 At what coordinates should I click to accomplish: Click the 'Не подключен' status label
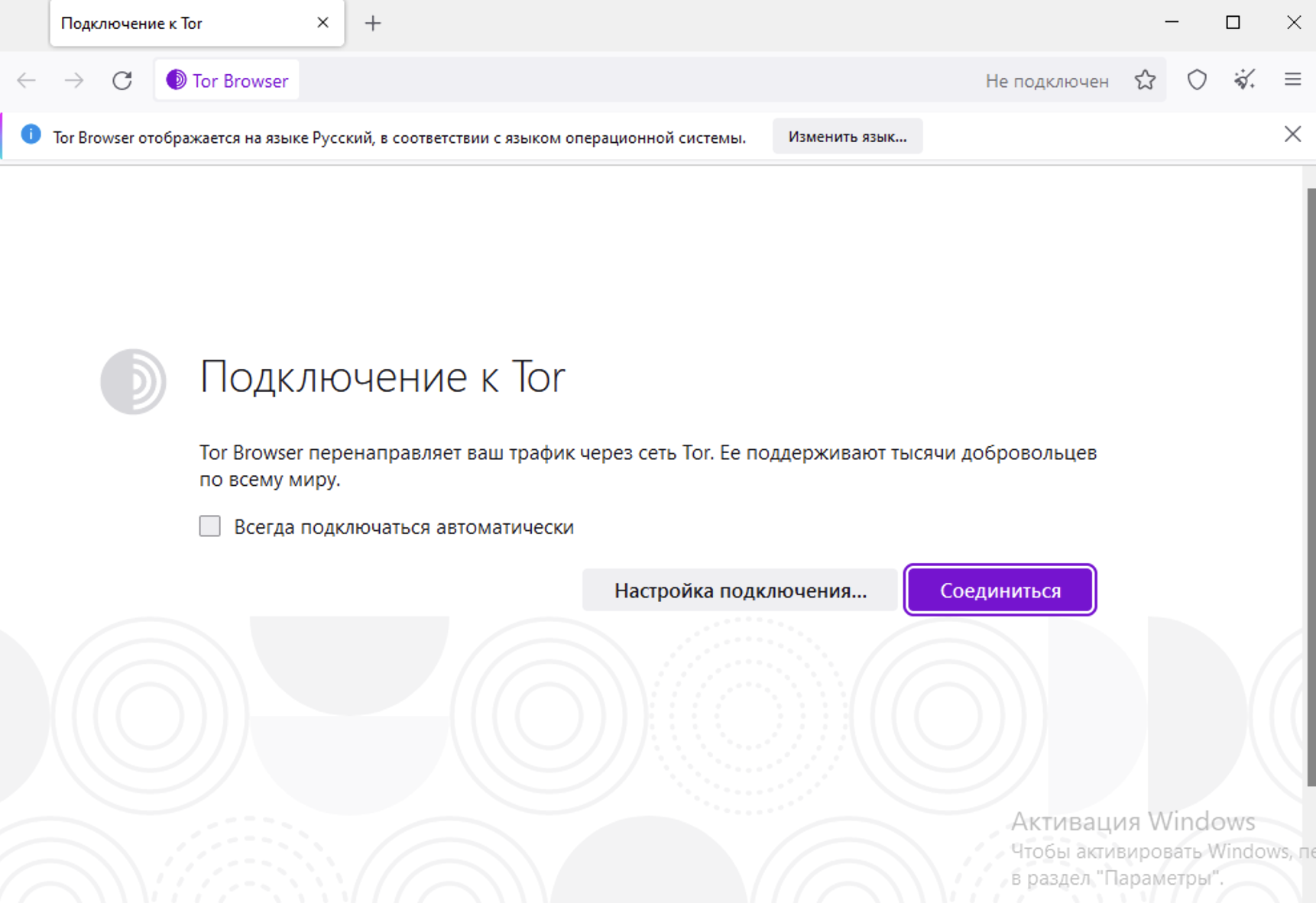click(x=1048, y=80)
